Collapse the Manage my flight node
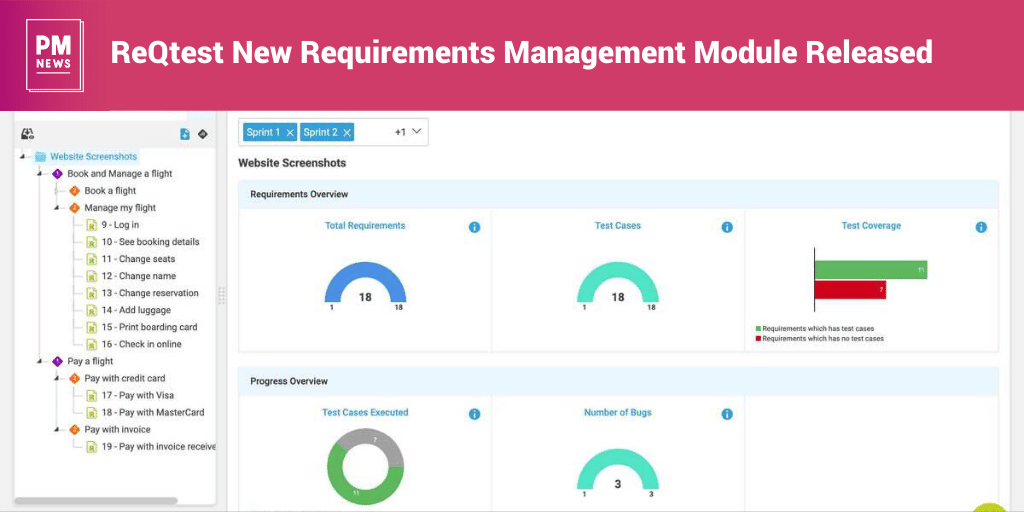The image size is (1024, 512). 57,208
